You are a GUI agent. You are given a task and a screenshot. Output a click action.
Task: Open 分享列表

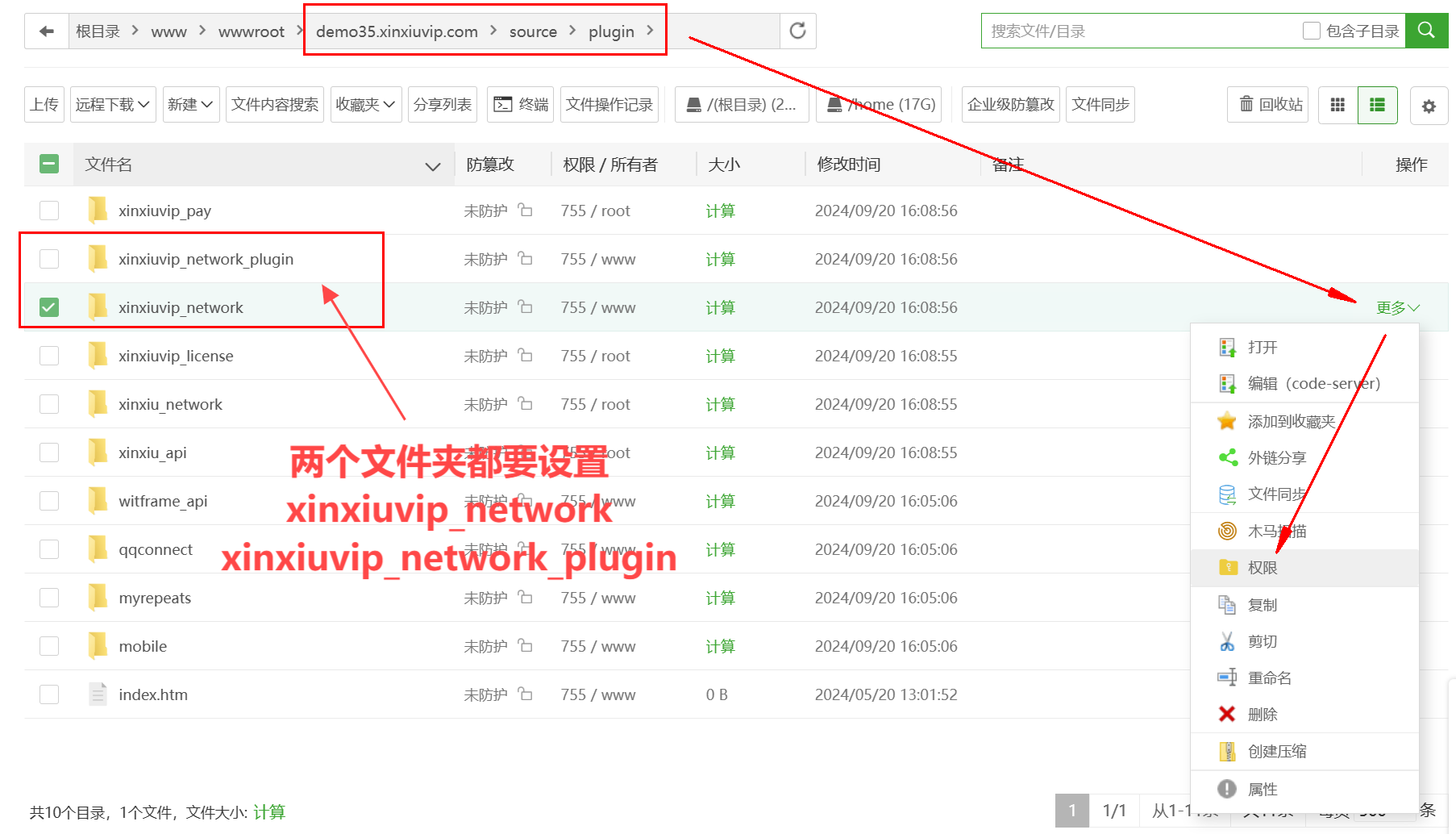(x=443, y=104)
